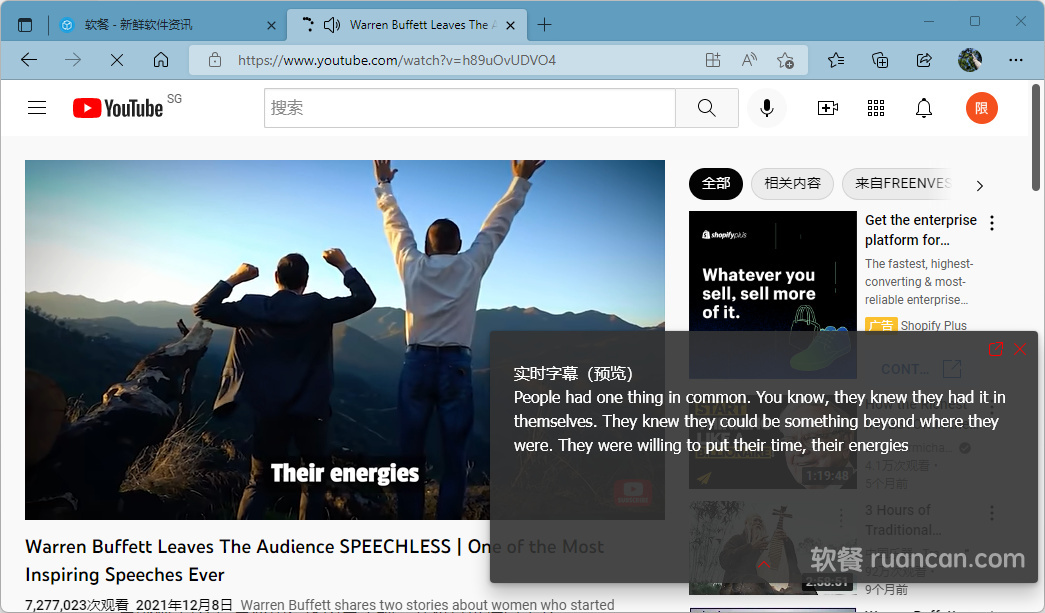Image resolution: width=1045 pixels, height=613 pixels.
Task: Toggle browser vertical tabs panel button
Action: [x=25, y=25]
